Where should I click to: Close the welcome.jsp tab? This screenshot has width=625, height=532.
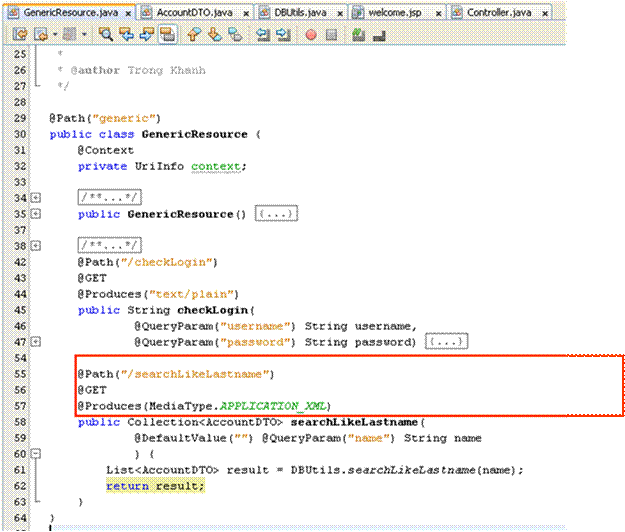pyautogui.click(x=438, y=14)
